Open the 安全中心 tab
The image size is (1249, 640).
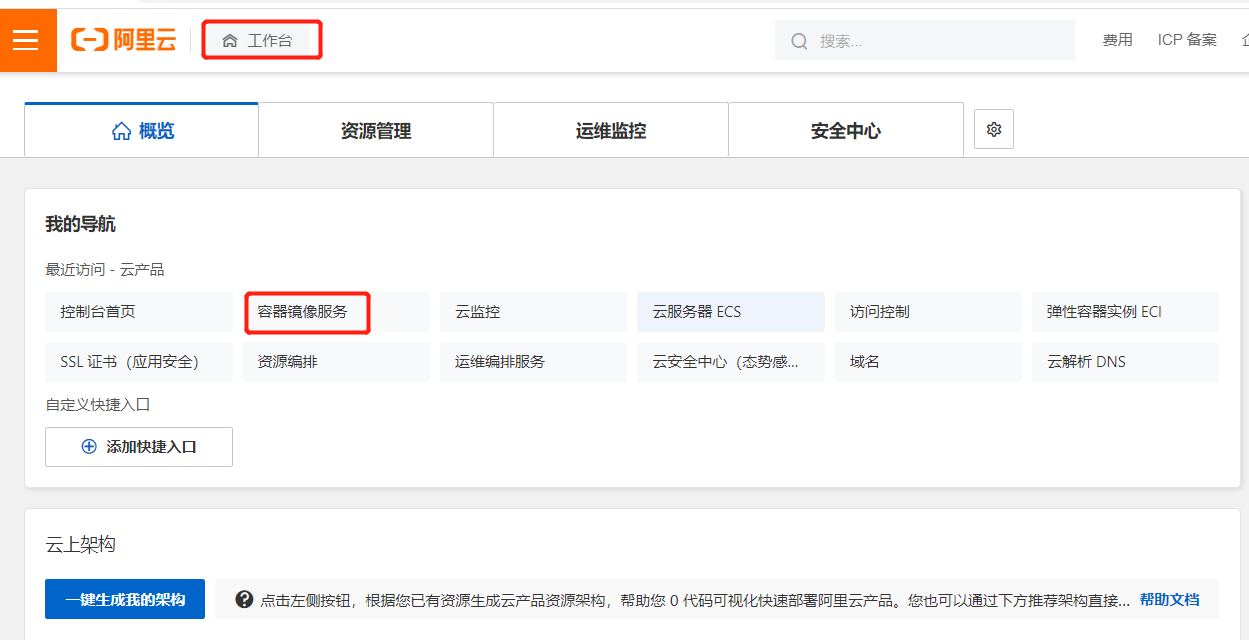pyautogui.click(x=845, y=131)
